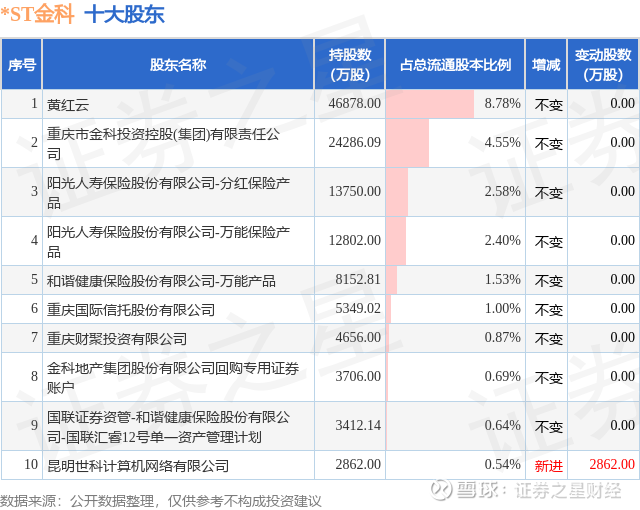
Task: Click the 变动股数(万股) column header
Action: click(x=603, y=64)
